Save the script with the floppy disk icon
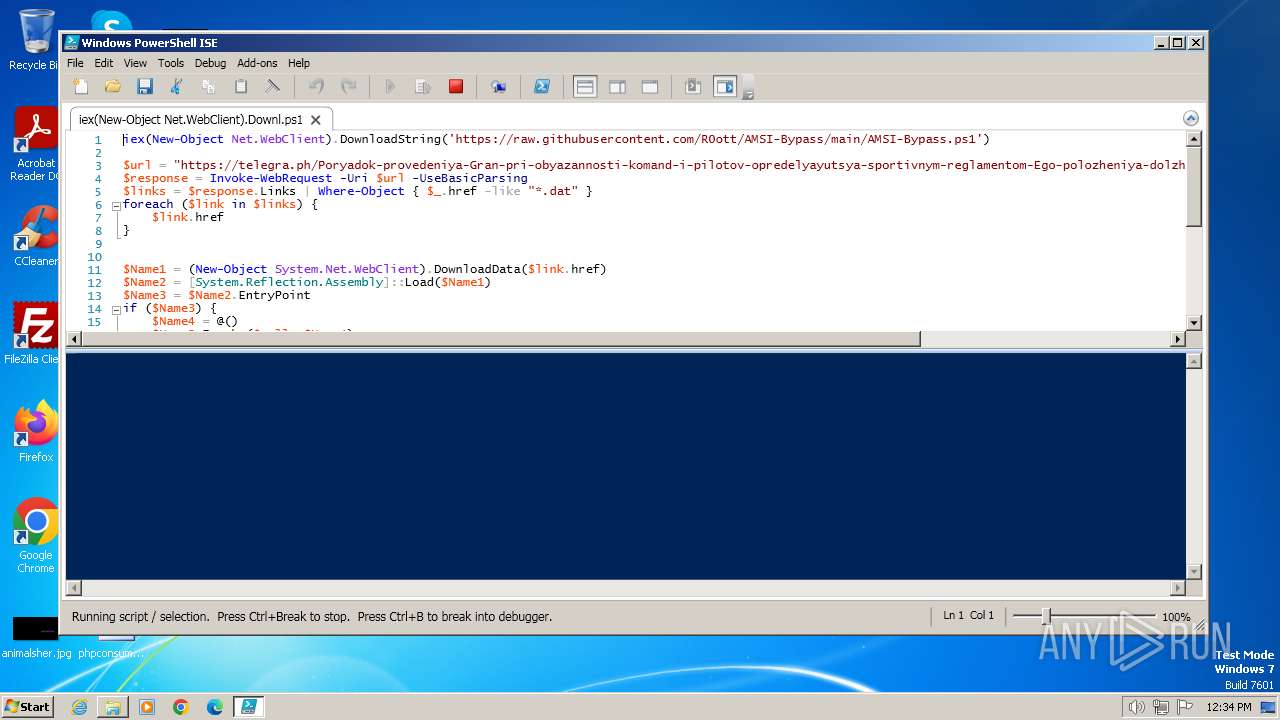Screen dimensions: 1280x720 point(145,87)
